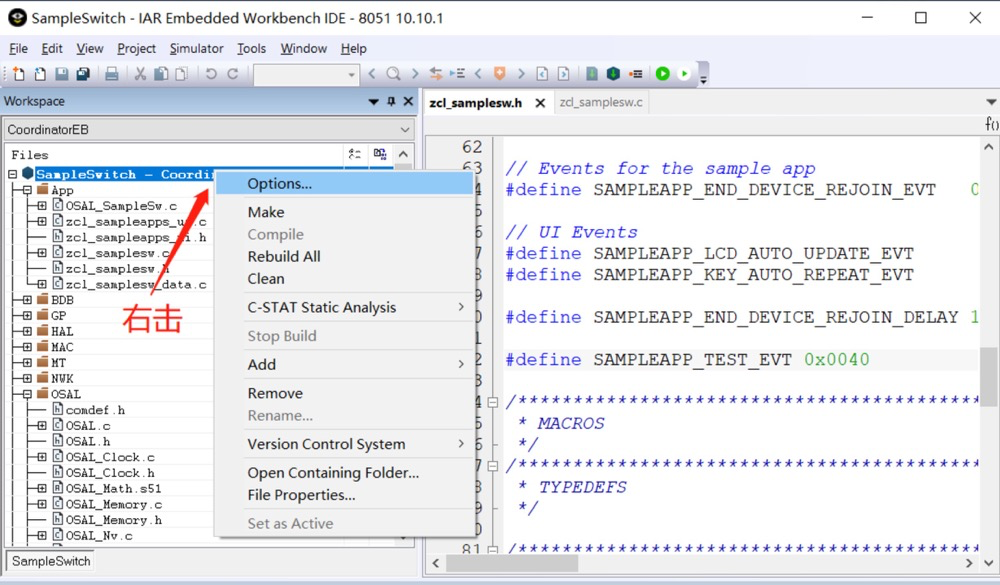
Task: Close the zcl_samplesw.h editor tab
Action: click(540, 103)
